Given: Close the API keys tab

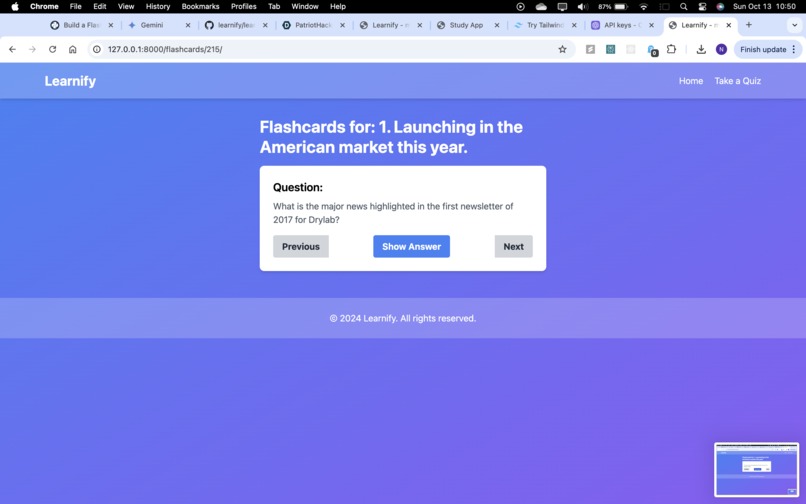Looking at the screenshot, I should (651, 25).
